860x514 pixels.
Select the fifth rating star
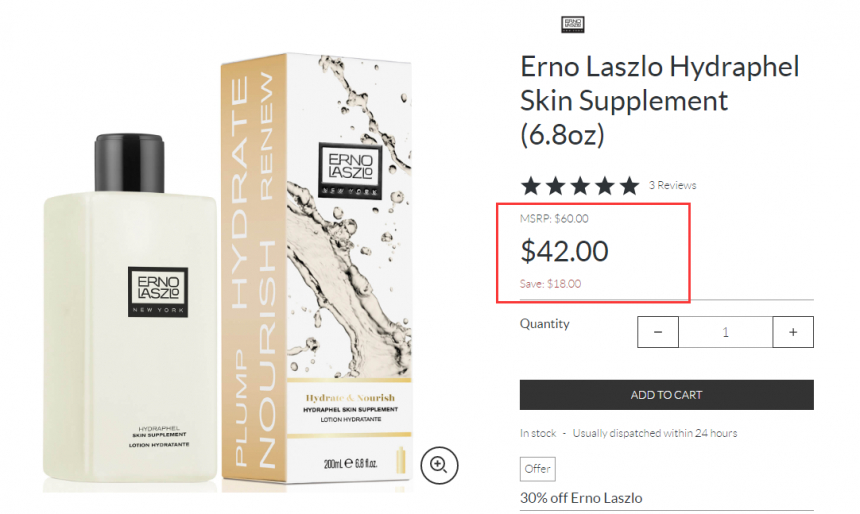point(630,186)
